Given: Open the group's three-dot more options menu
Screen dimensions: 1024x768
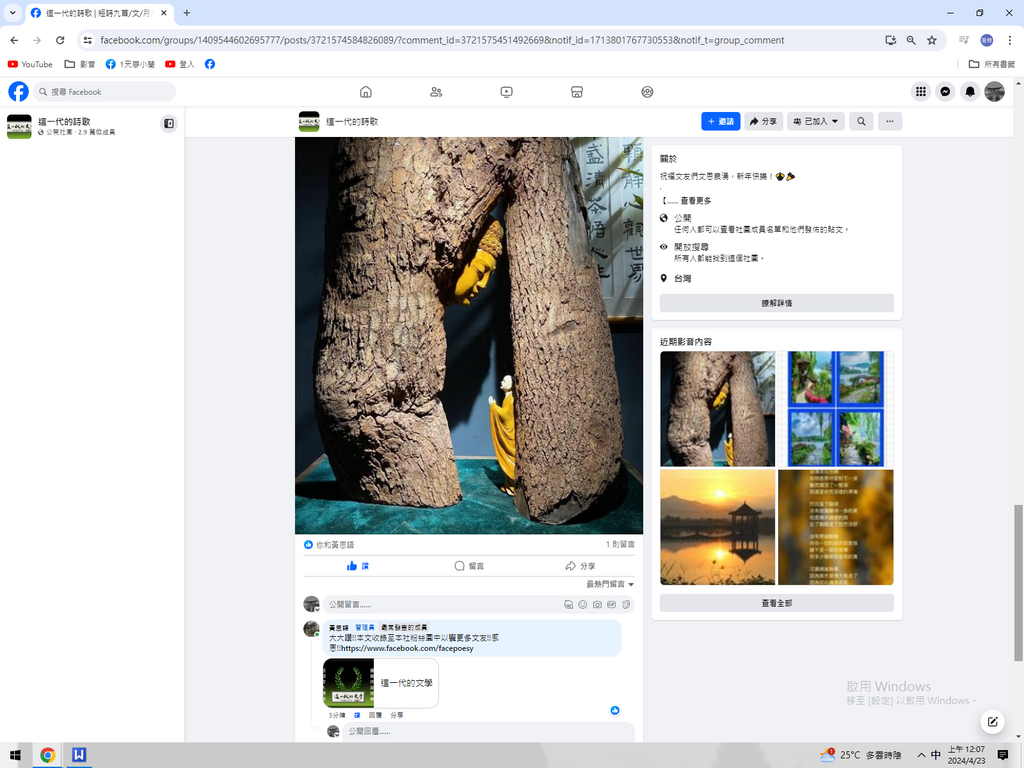Looking at the screenshot, I should (x=888, y=121).
